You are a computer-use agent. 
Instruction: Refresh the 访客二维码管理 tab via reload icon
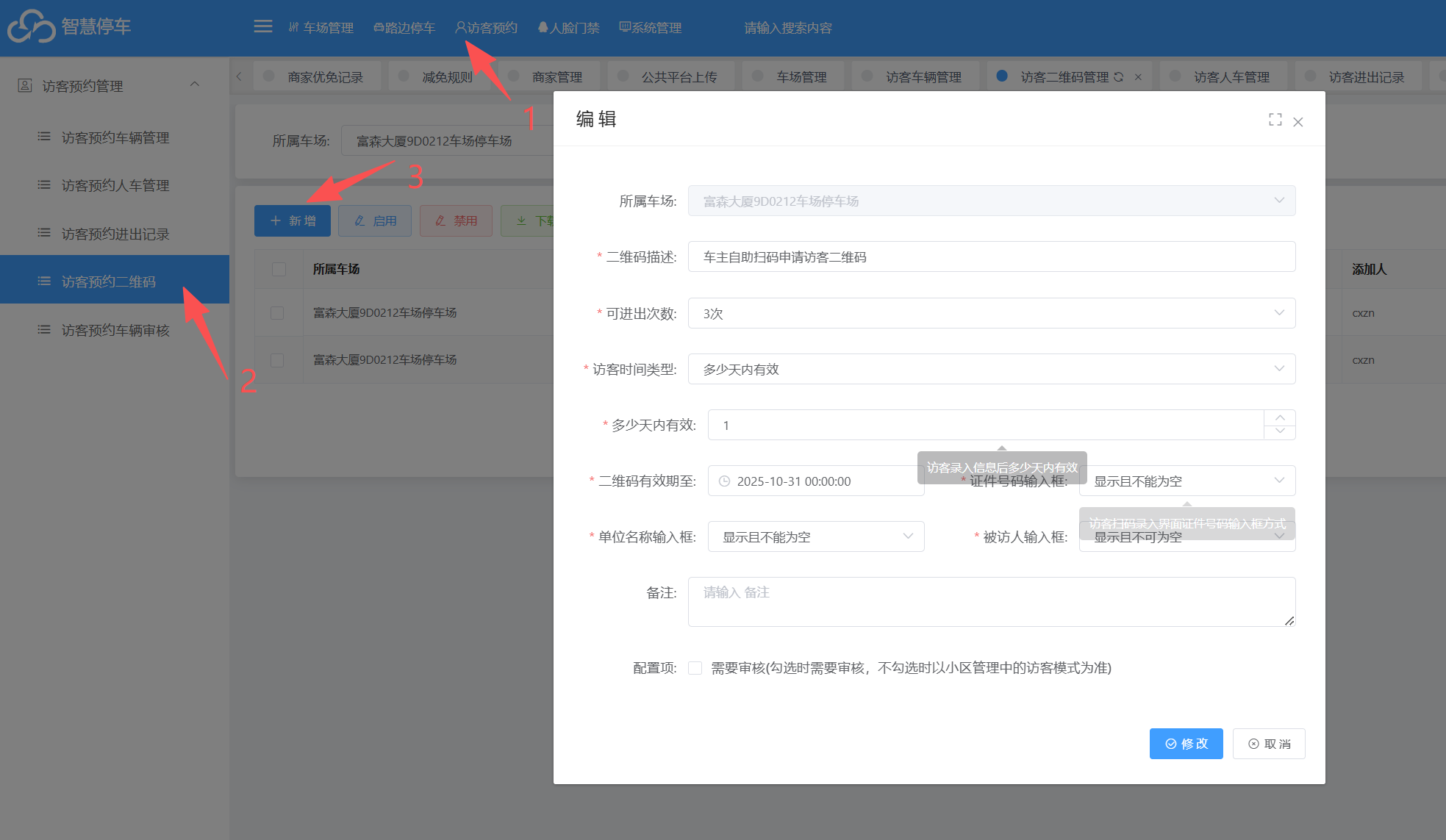1118,76
